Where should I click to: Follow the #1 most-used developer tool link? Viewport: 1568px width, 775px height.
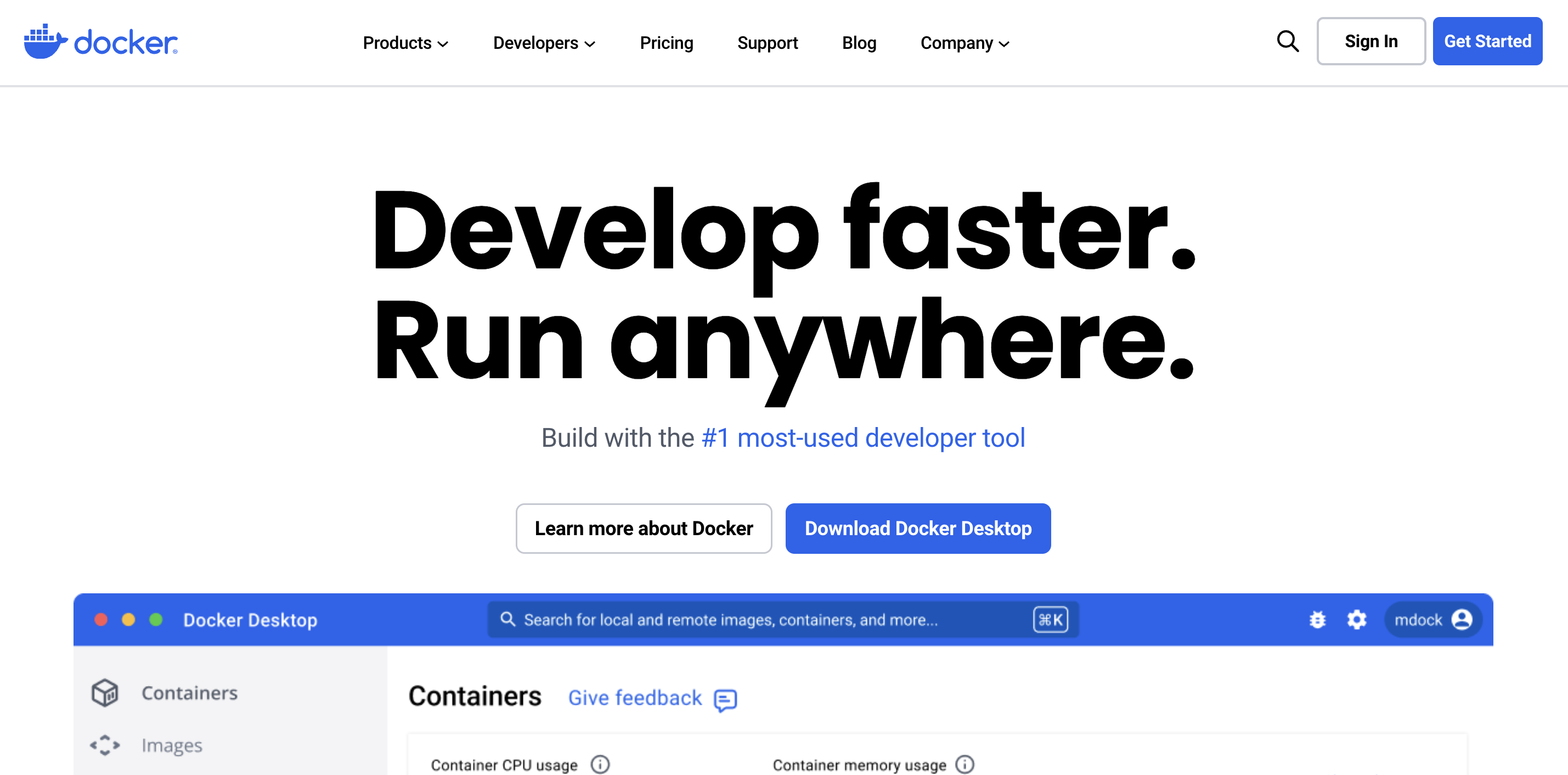click(x=863, y=438)
